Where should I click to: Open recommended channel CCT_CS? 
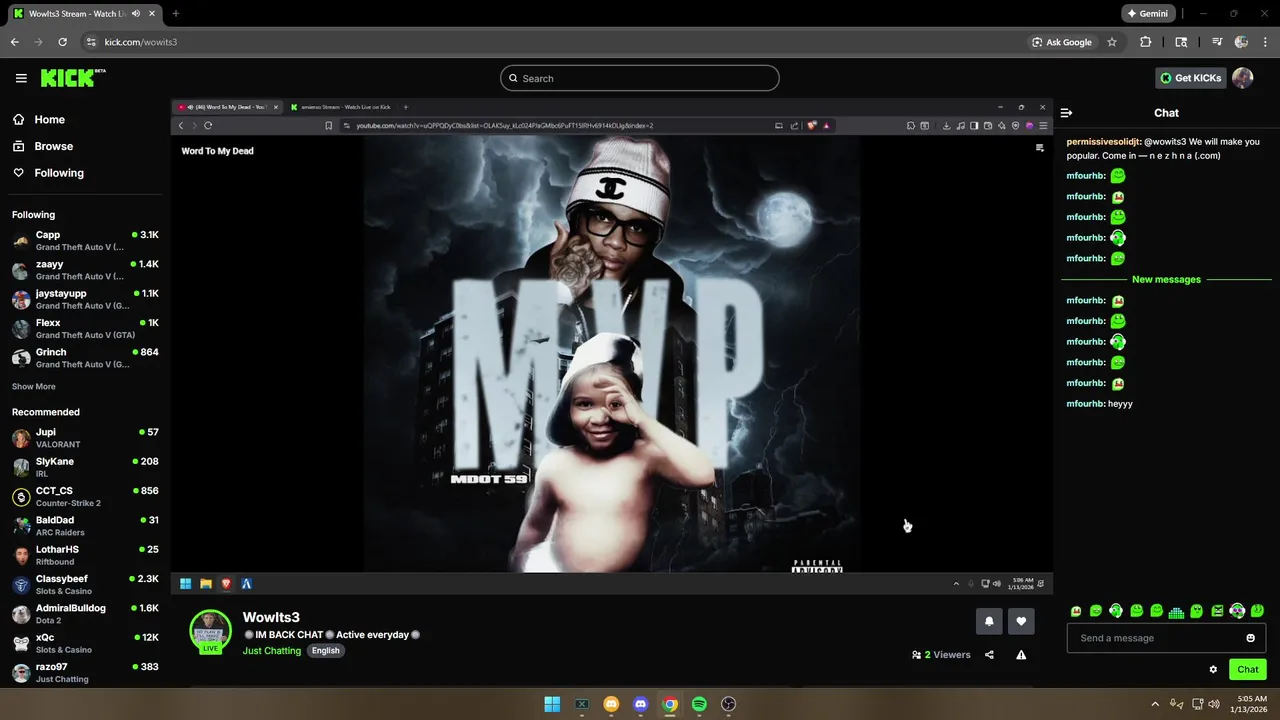(85, 497)
